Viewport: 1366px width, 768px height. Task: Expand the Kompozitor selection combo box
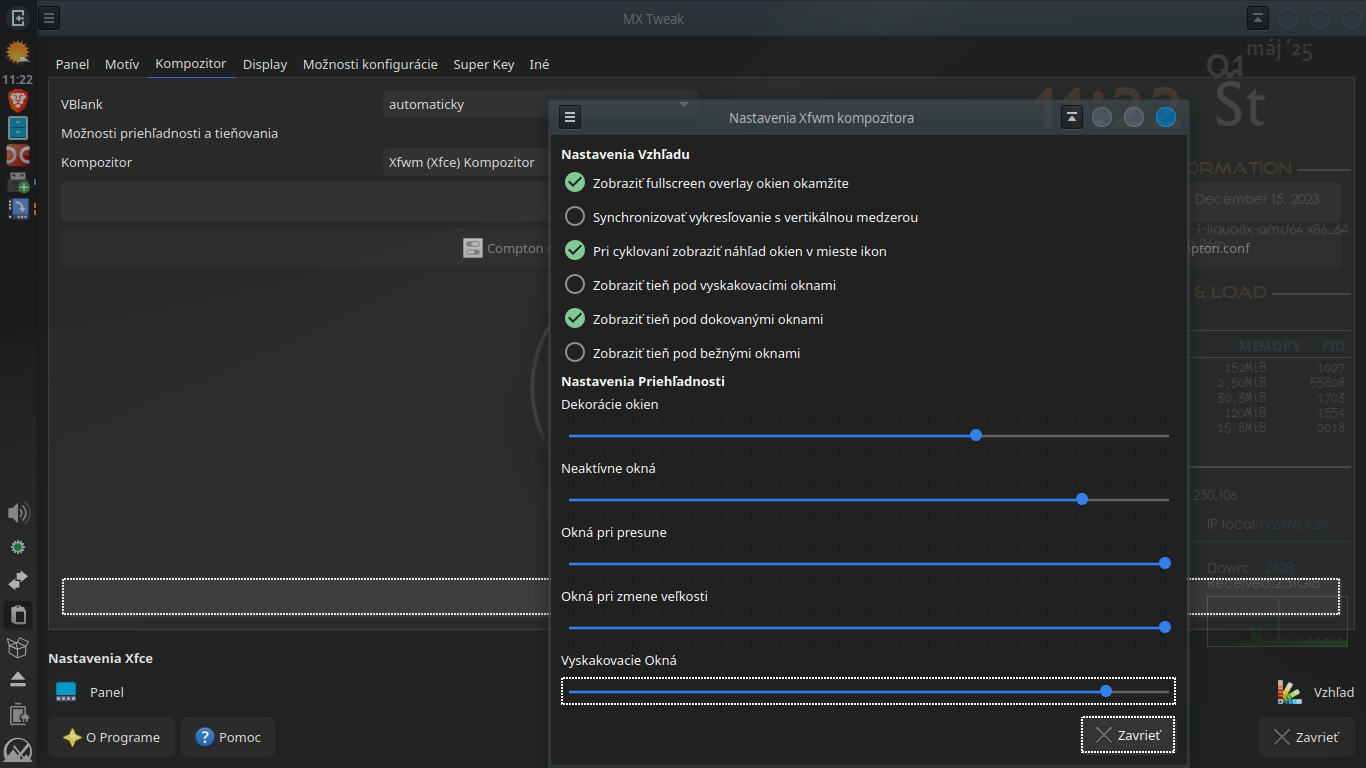tap(465, 162)
